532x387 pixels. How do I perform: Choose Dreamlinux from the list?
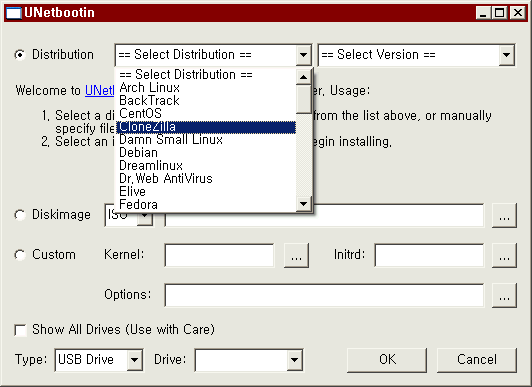[x=206, y=166]
